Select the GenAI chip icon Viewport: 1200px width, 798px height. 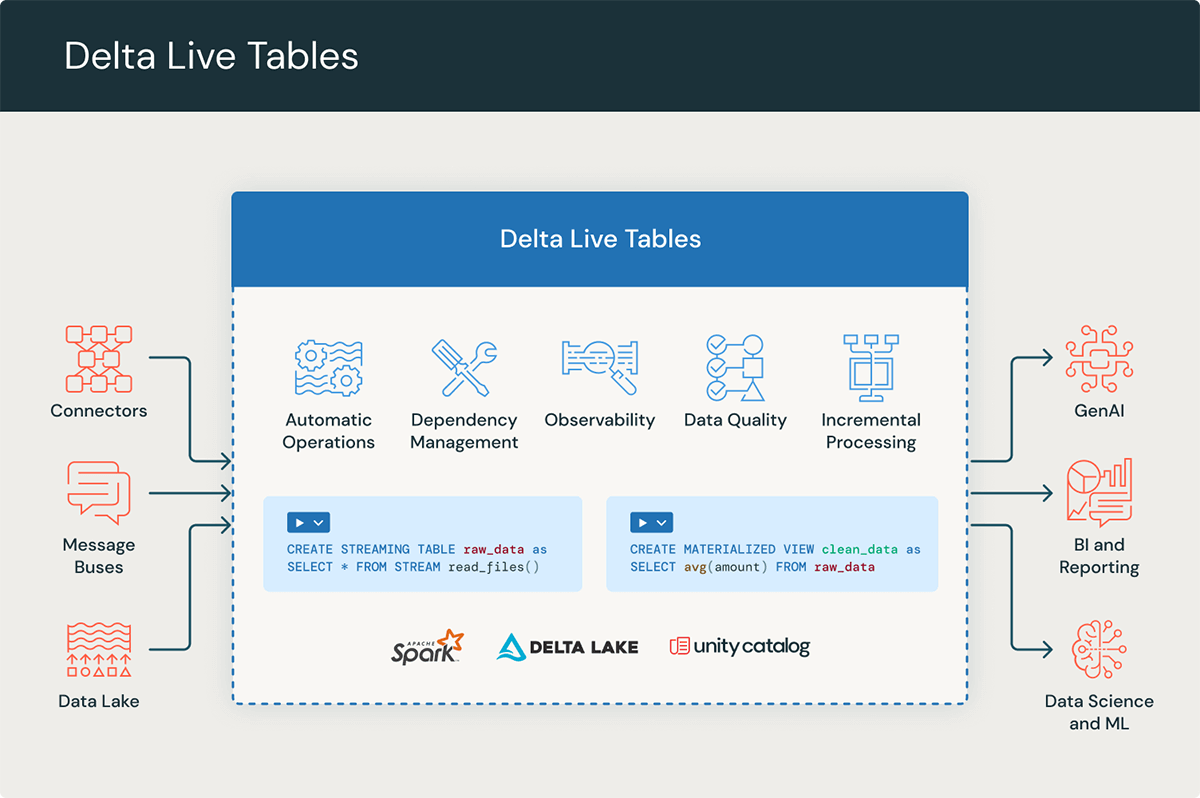click(1099, 357)
